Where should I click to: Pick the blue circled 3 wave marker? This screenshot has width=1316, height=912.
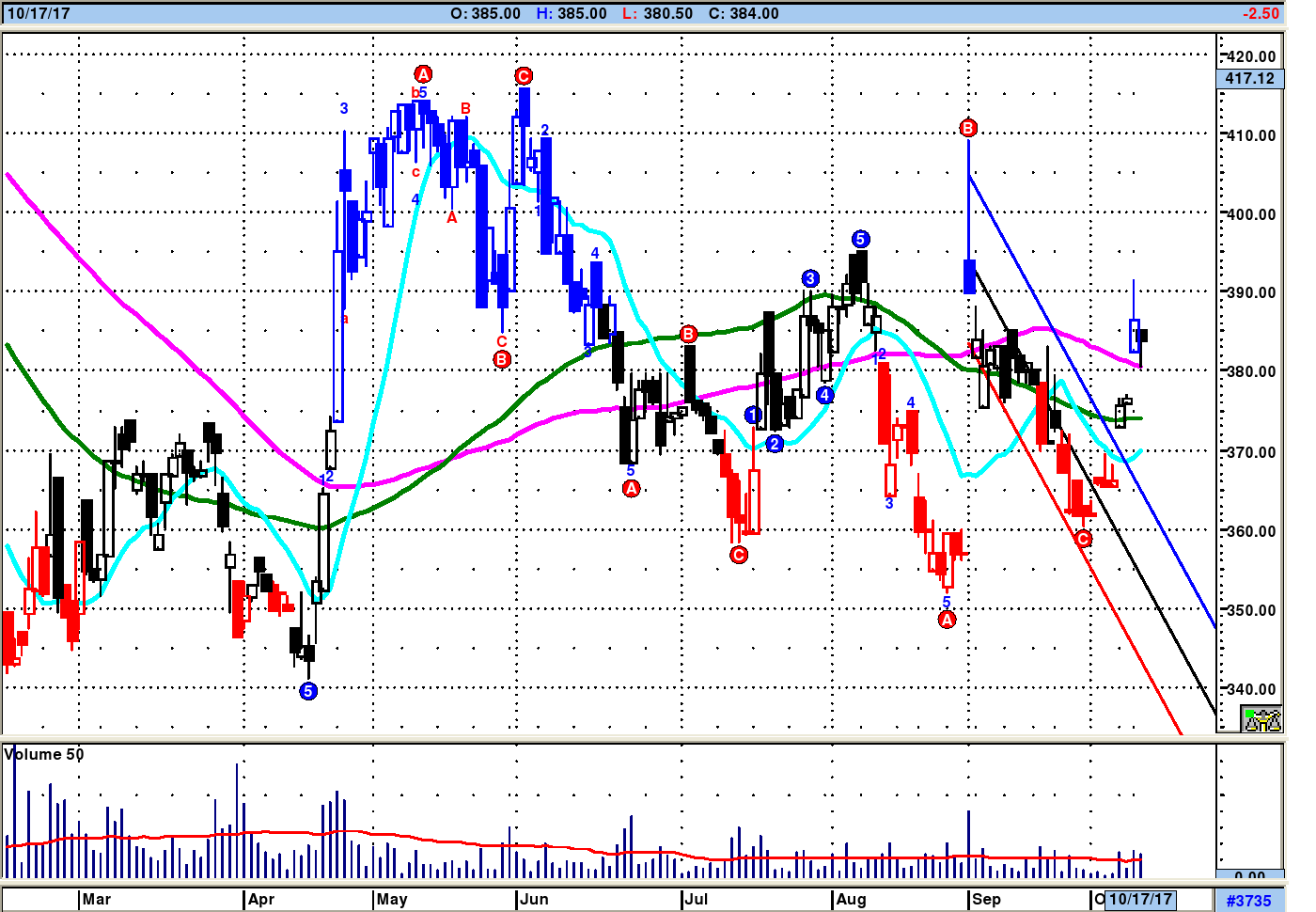810,278
